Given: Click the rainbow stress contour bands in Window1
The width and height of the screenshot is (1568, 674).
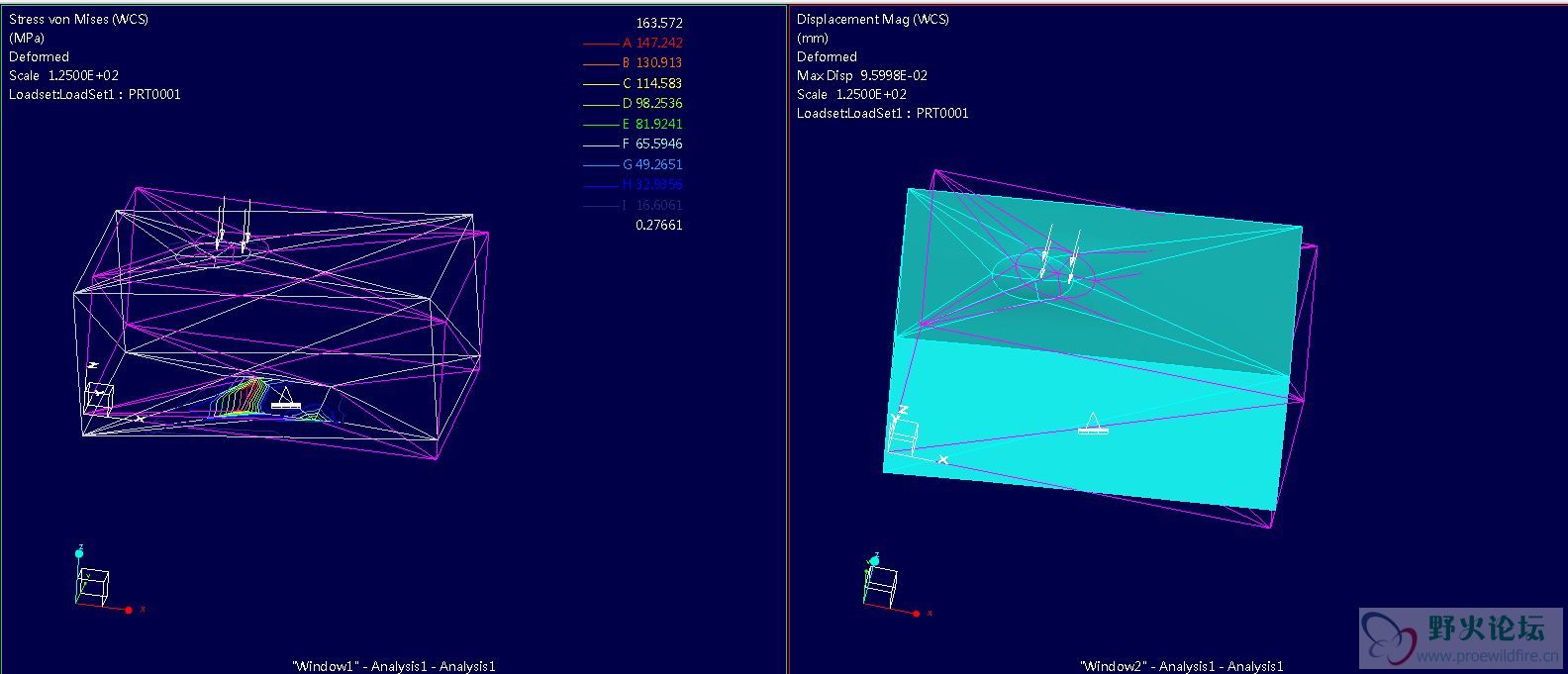Looking at the screenshot, I should pyautogui.click(x=243, y=398).
